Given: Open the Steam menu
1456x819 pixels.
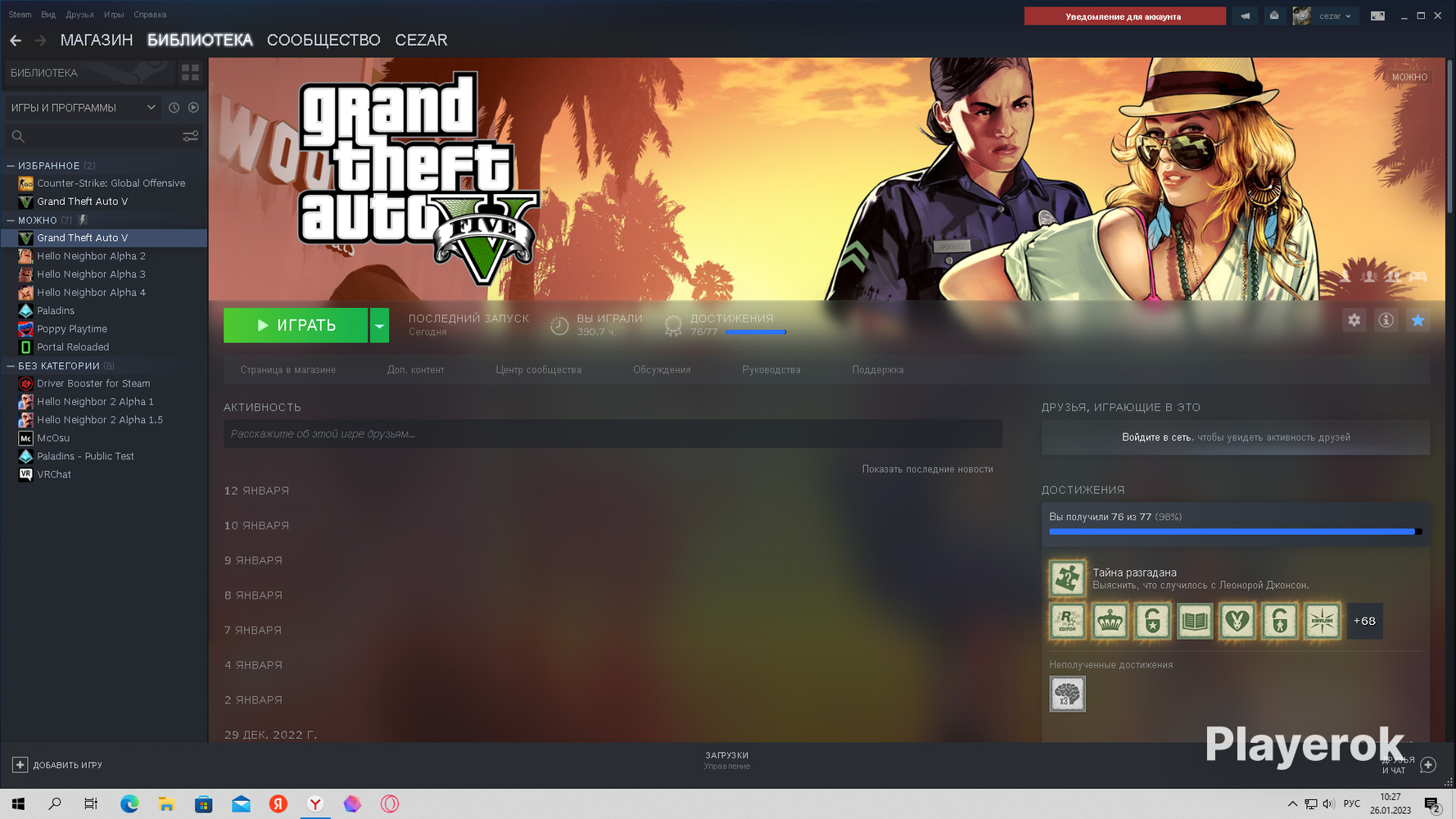Looking at the screenshot, I should click(20, 15).
